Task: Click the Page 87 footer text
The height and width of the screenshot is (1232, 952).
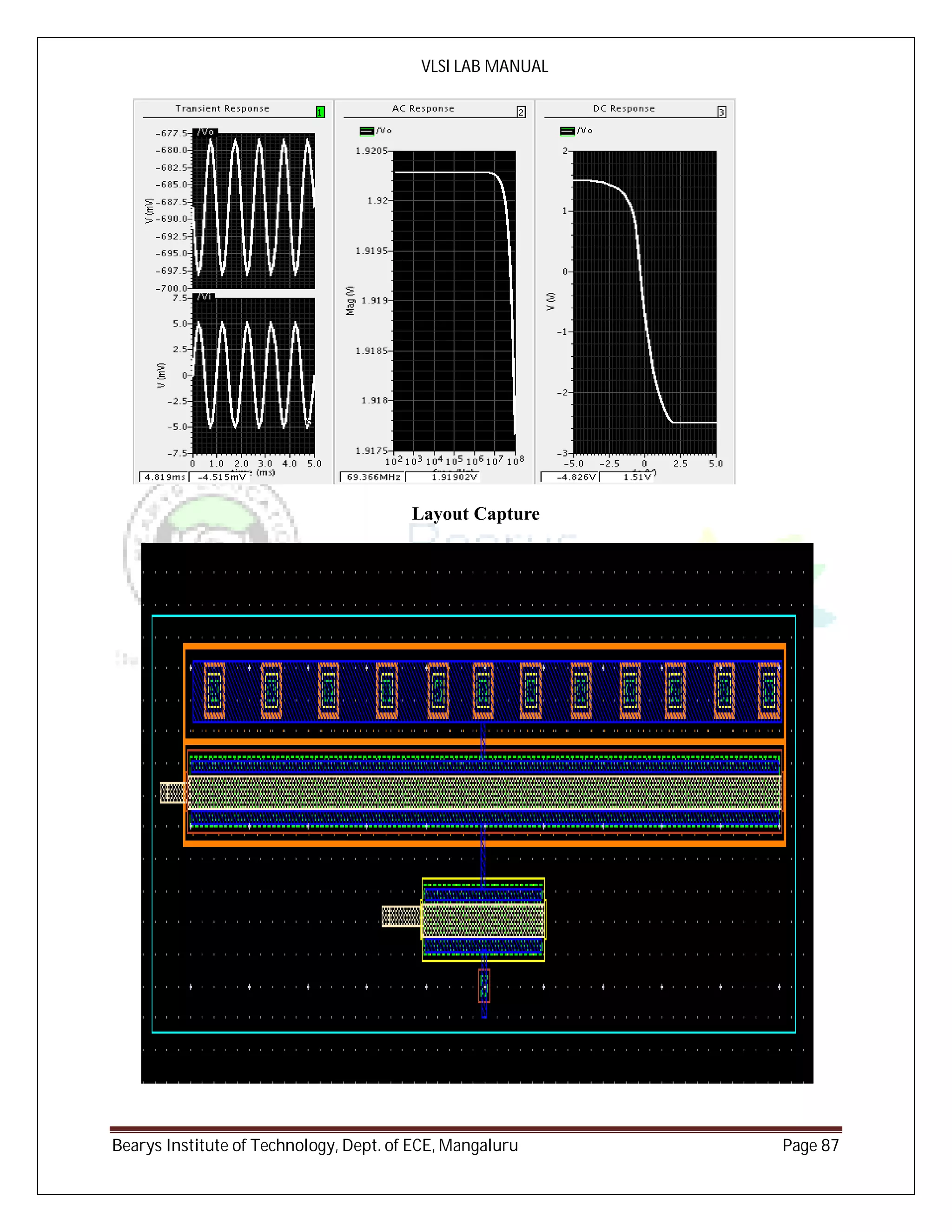Action: pyautogui.click(x=810, y=1146)
